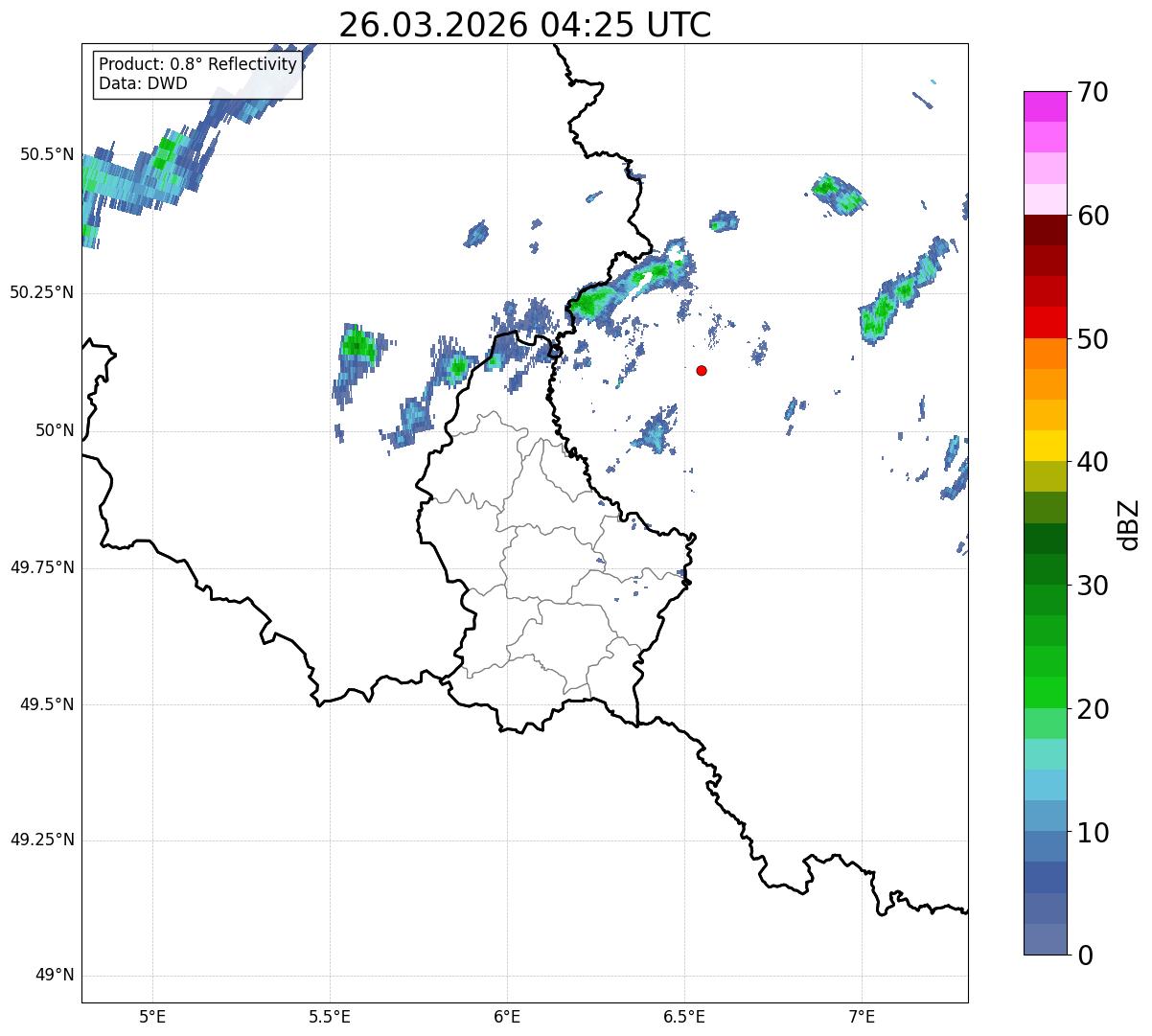Screen dimensions: 1152x1036
Task: Click the red station marker dot
Action: (702, 370)
